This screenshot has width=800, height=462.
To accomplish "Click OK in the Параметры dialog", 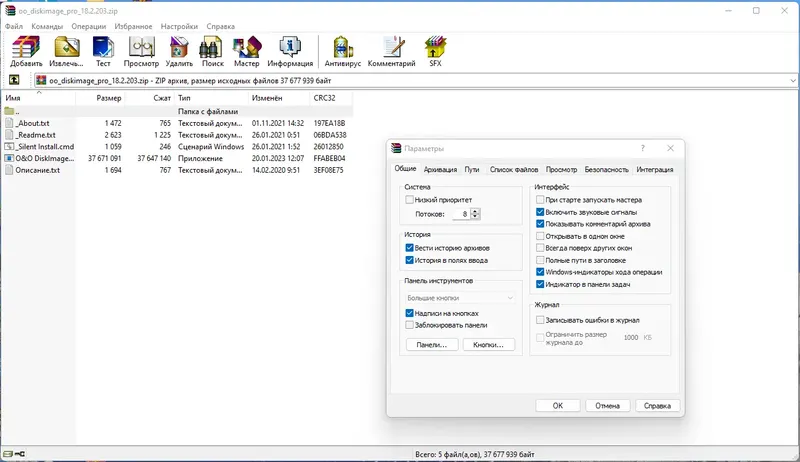I will click(558, 406).
